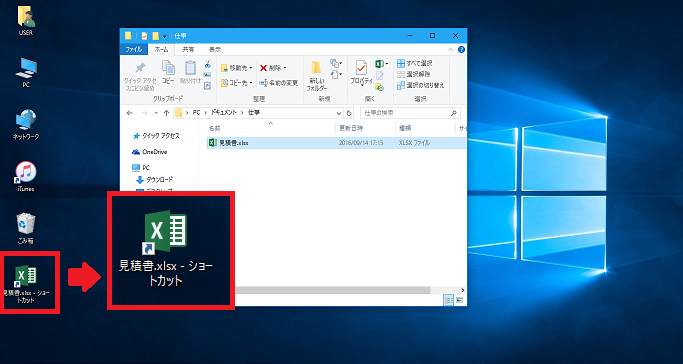The height and width of the screenshot is (364, 683).
Task: Select OneDrive in navigation pane
Action: coord(149,152)
